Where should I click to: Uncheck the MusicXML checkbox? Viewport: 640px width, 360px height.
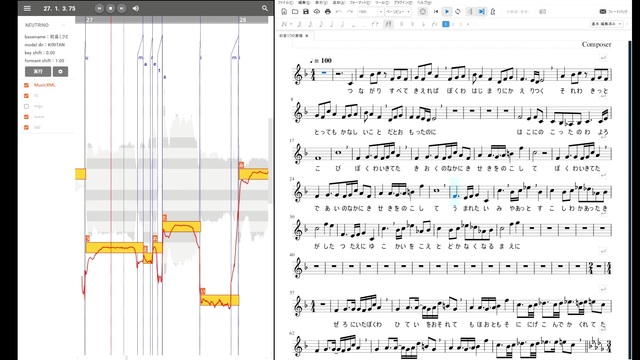coord(27,85)
